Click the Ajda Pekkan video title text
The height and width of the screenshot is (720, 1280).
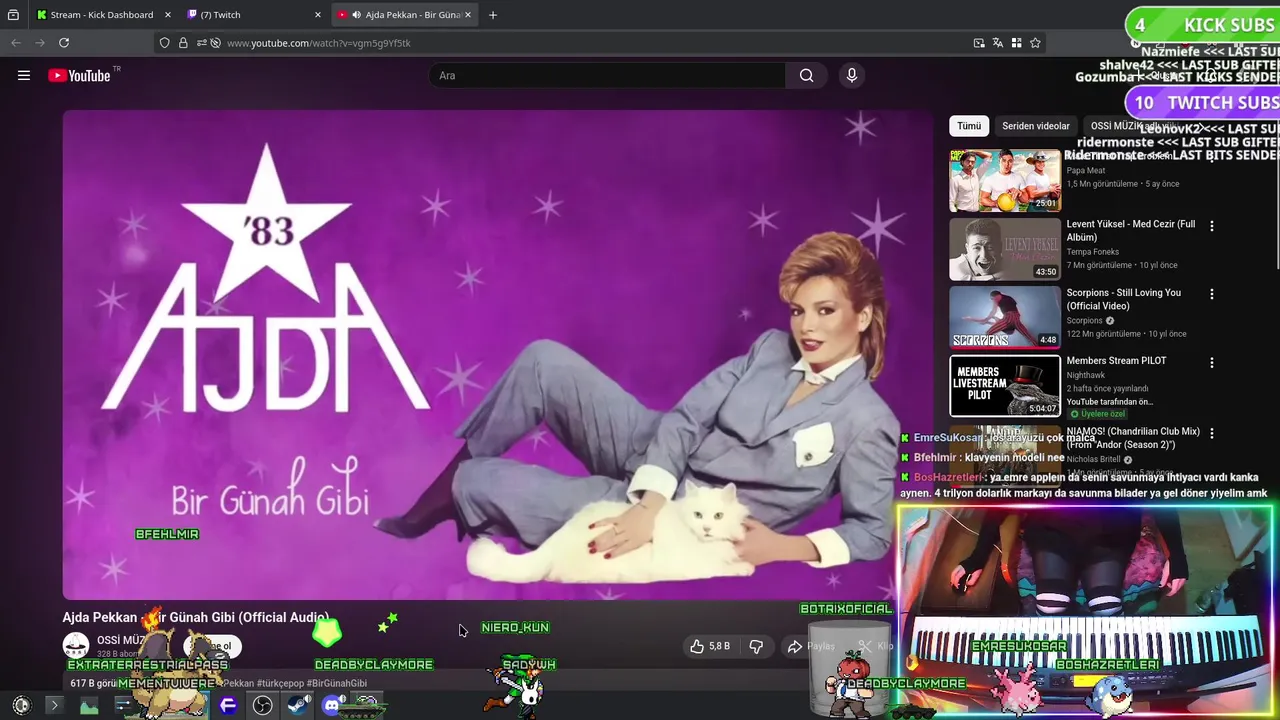pos(195,618)
